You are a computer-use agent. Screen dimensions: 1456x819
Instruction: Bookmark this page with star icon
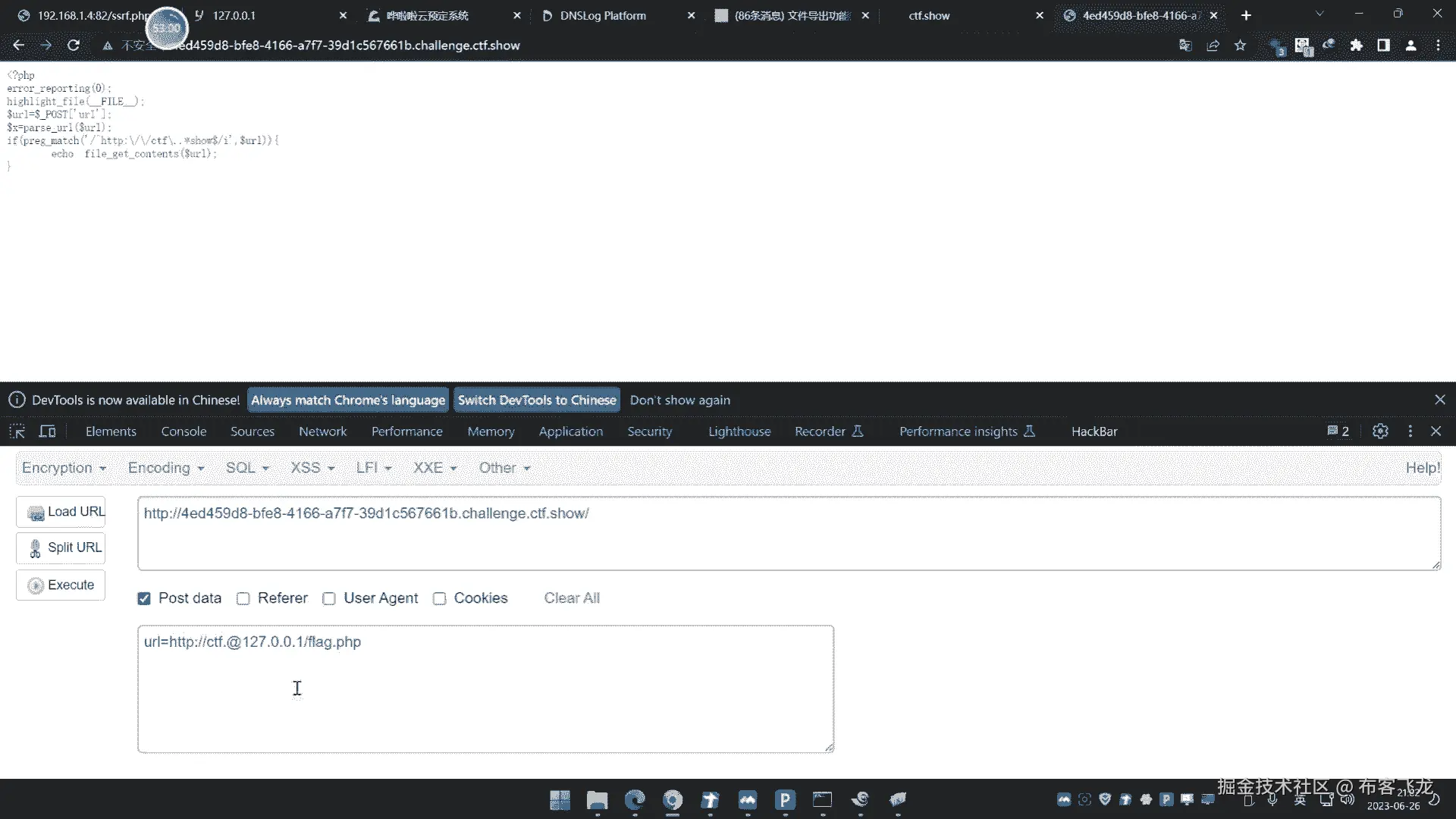tap(1240, 45)
